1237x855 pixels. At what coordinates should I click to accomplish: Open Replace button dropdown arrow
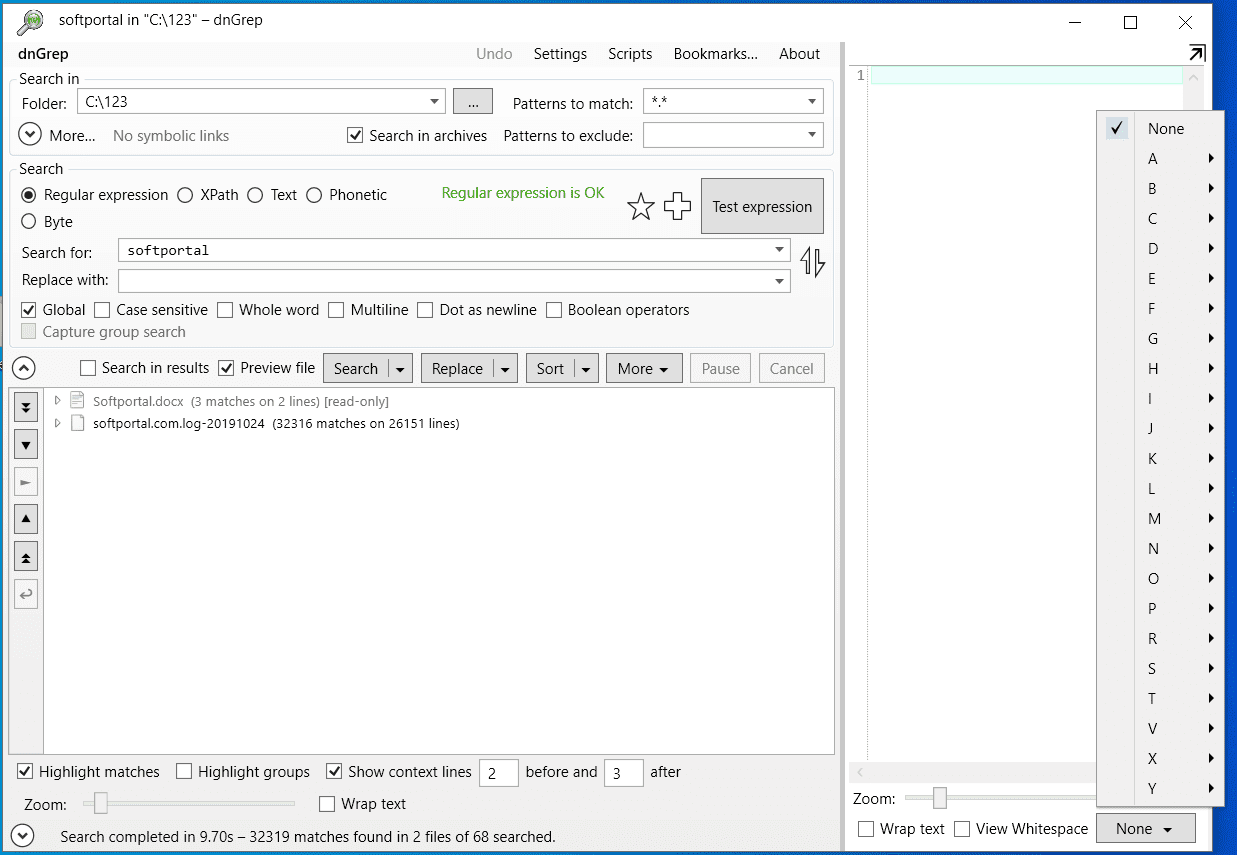pos(505,369)
